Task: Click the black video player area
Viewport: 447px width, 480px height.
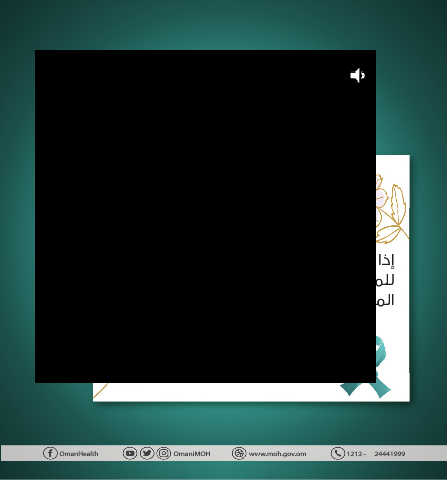Action: pyautogui.click(x=205, y=217)
